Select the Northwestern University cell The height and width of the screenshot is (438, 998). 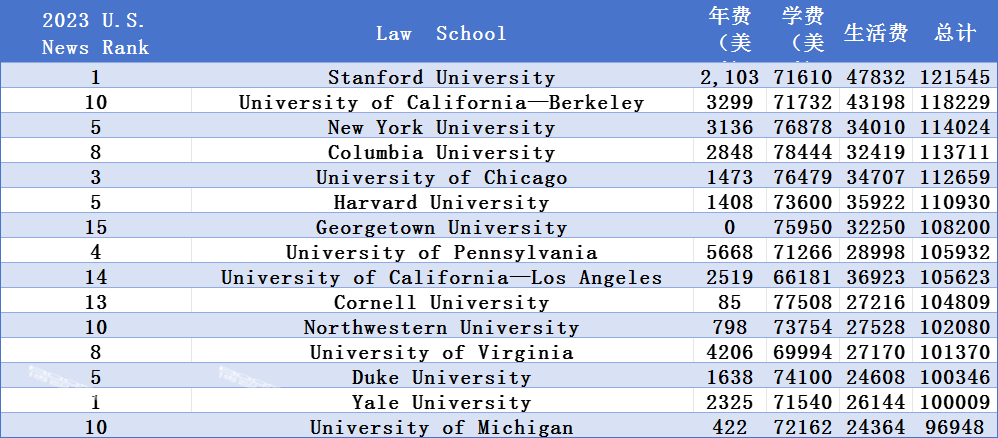click(x=442, y=327)
